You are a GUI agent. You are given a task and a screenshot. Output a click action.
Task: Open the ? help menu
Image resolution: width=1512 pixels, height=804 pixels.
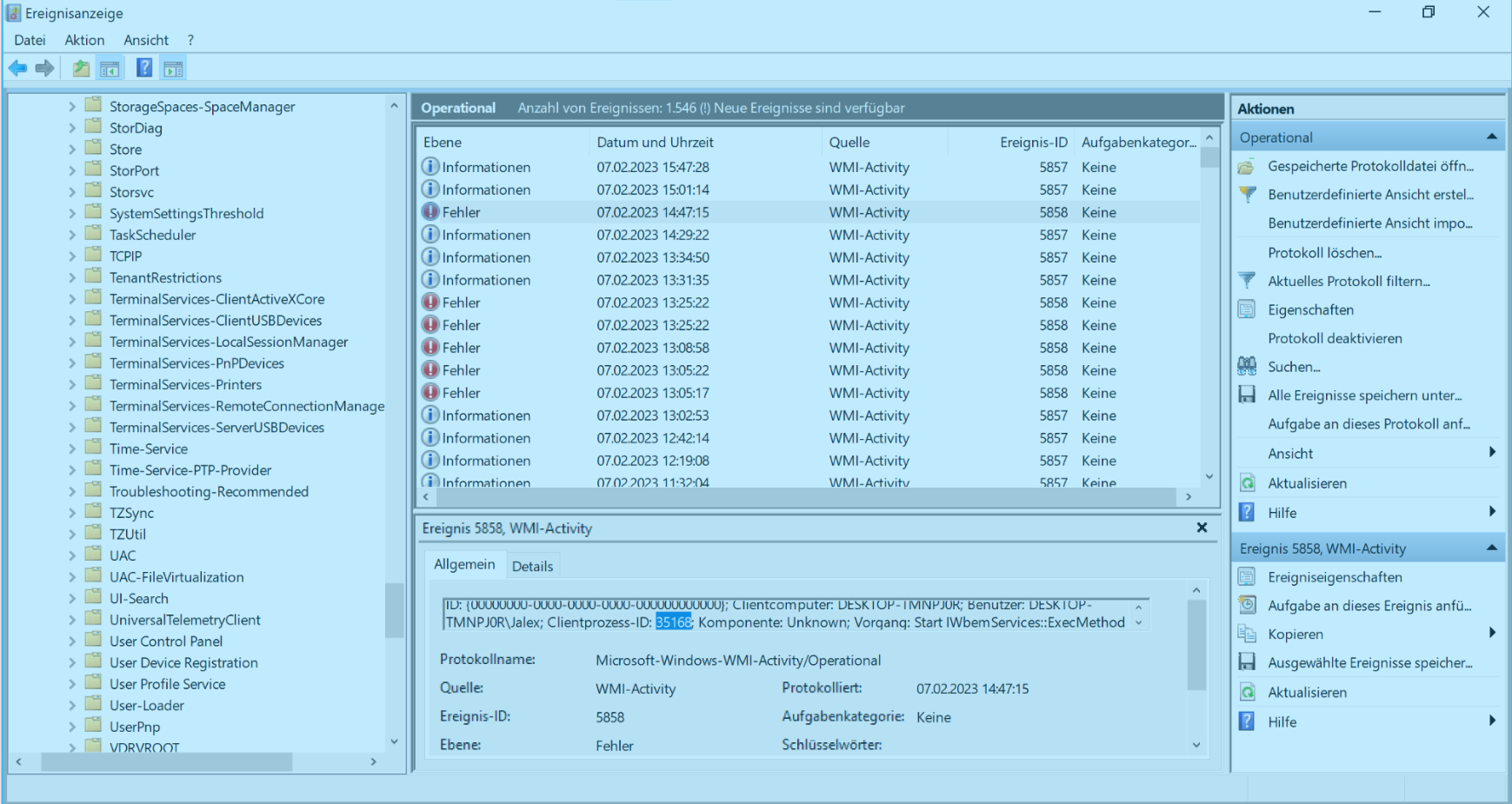click(x=190, y=40)
